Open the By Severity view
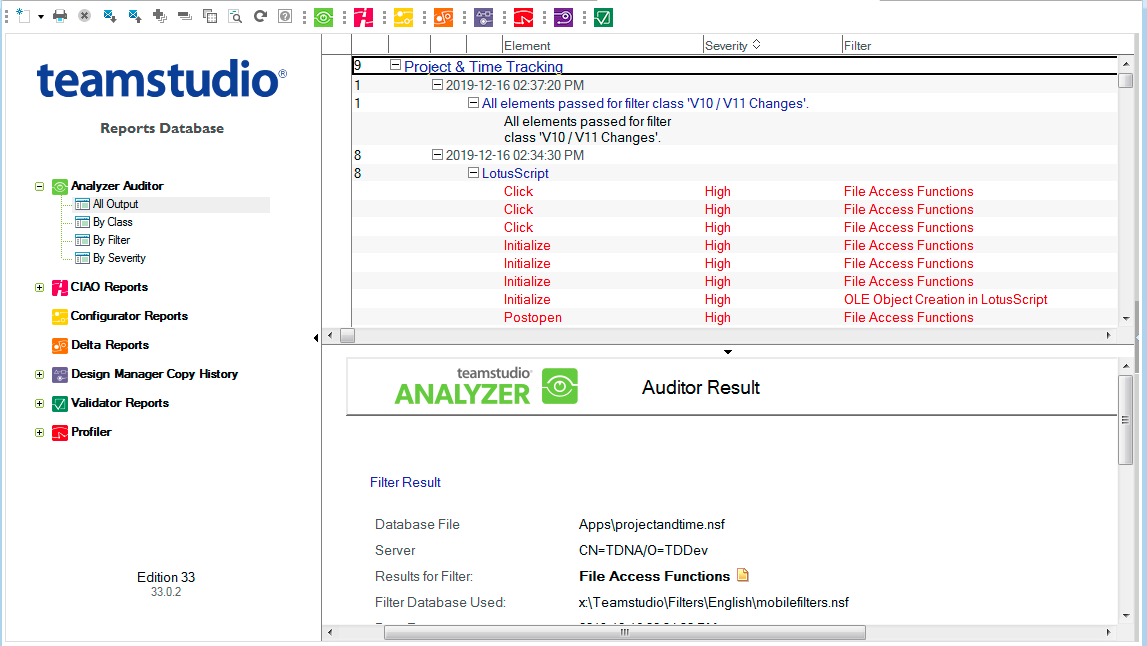This screenshot has width=1147, height=646. pos(119,258)
